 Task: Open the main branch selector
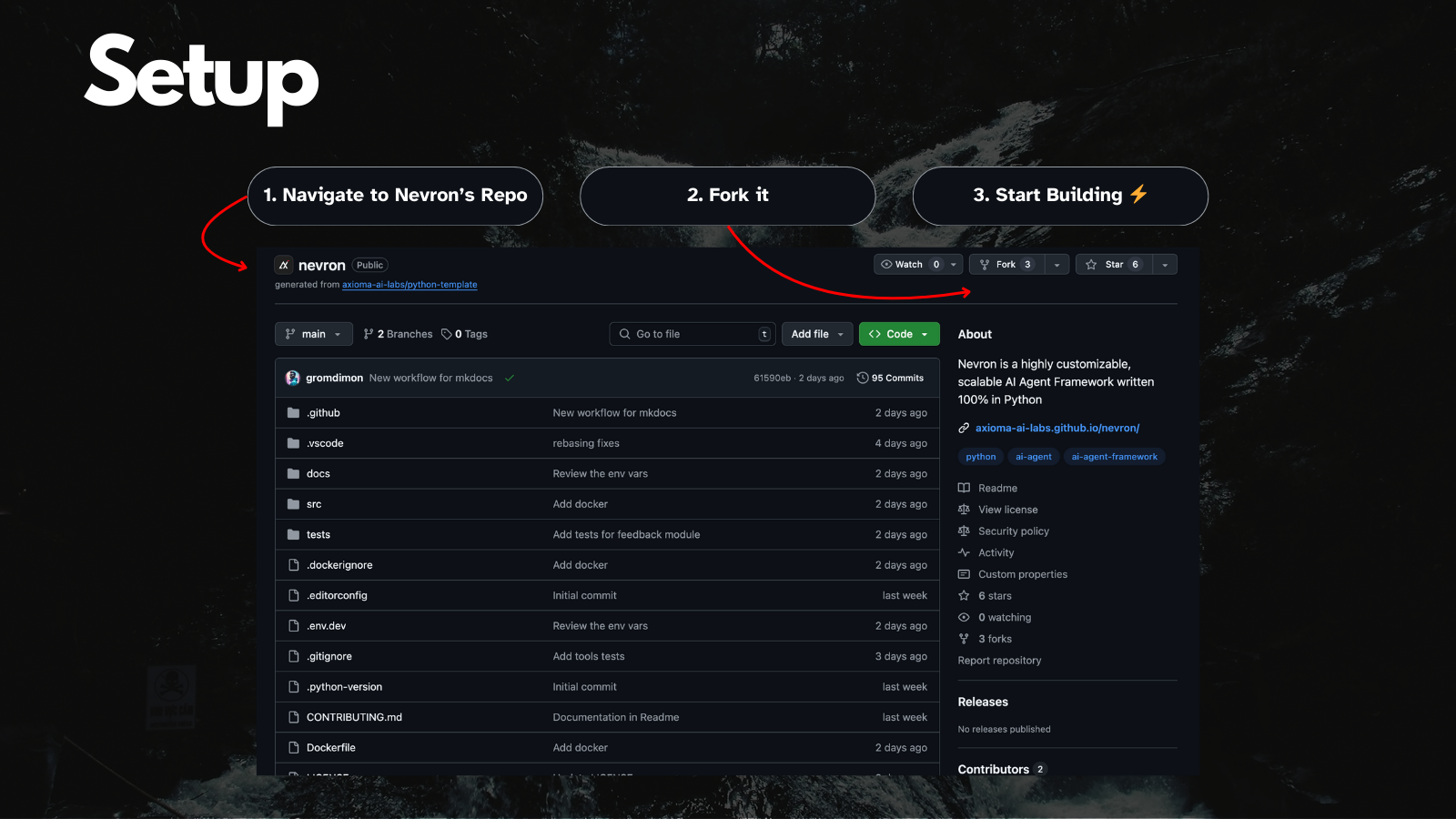(x=314, y=334)
